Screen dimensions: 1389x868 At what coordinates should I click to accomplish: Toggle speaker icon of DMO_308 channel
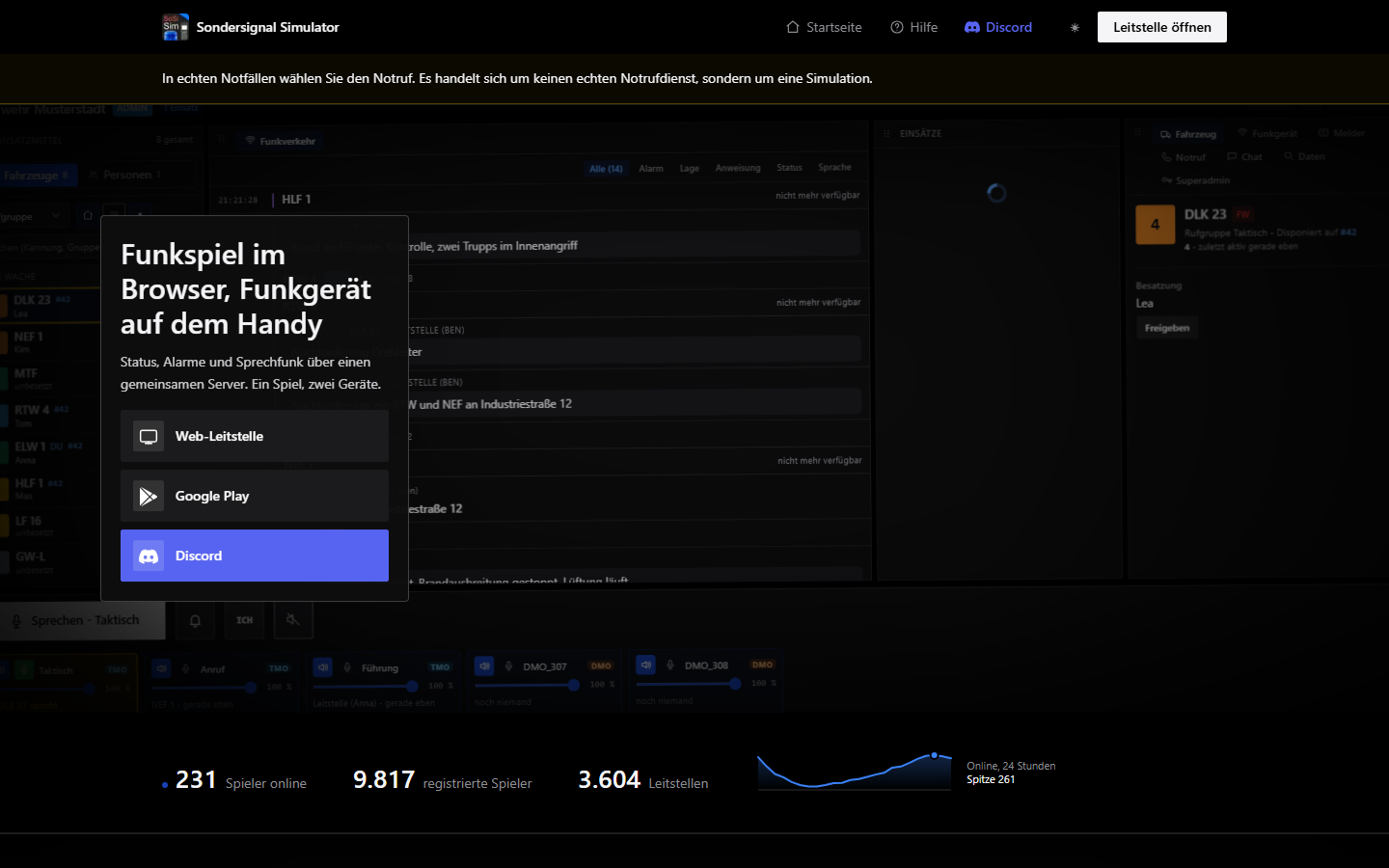[645, 665]
